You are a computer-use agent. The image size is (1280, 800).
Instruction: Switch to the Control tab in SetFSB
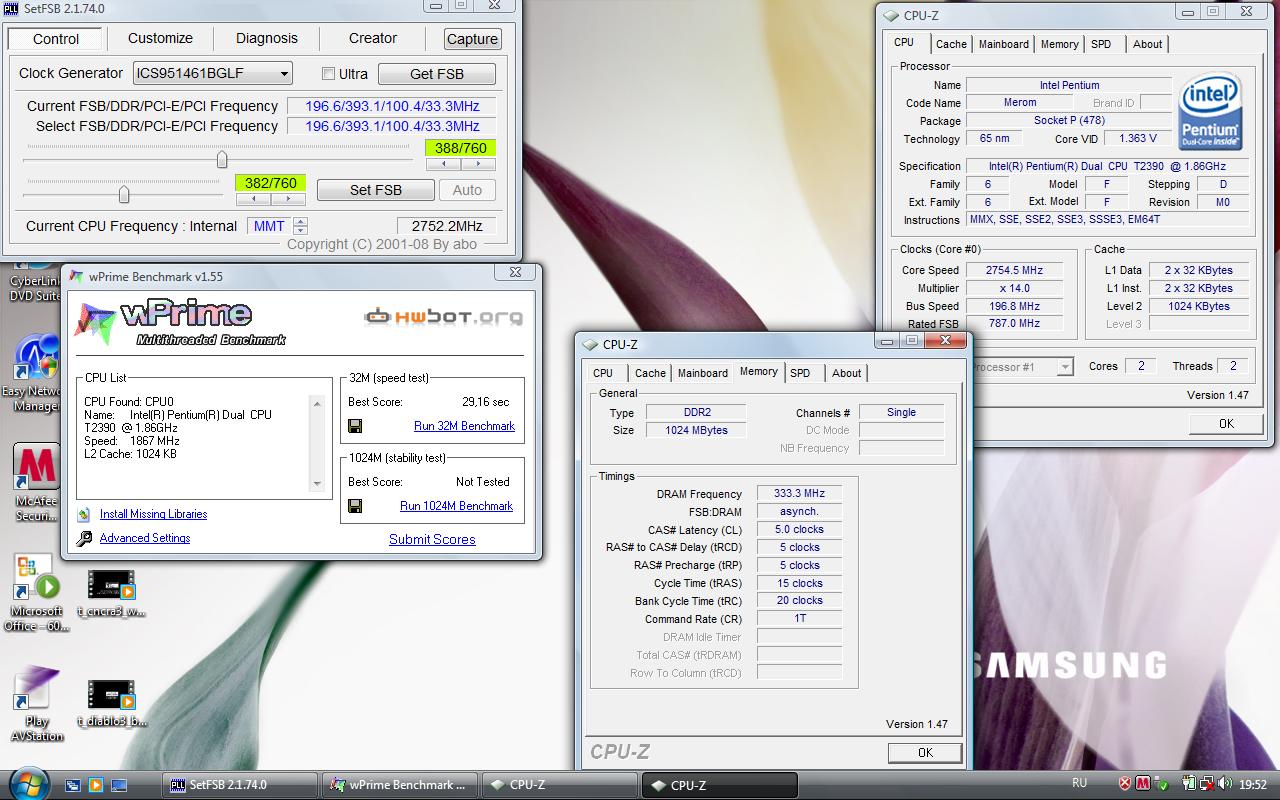pyautogui.click(x=56, y=39)
